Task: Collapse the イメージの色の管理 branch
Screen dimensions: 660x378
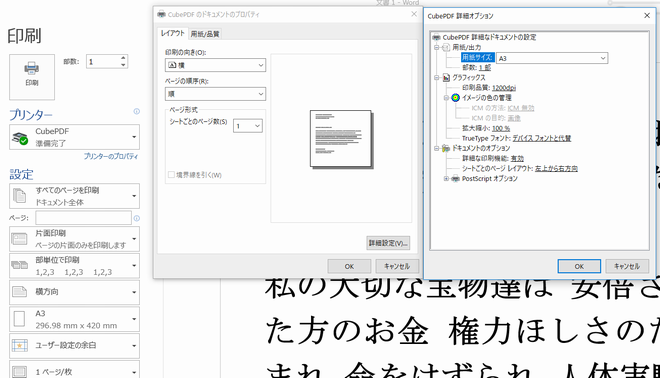Action: click(447, 98)
